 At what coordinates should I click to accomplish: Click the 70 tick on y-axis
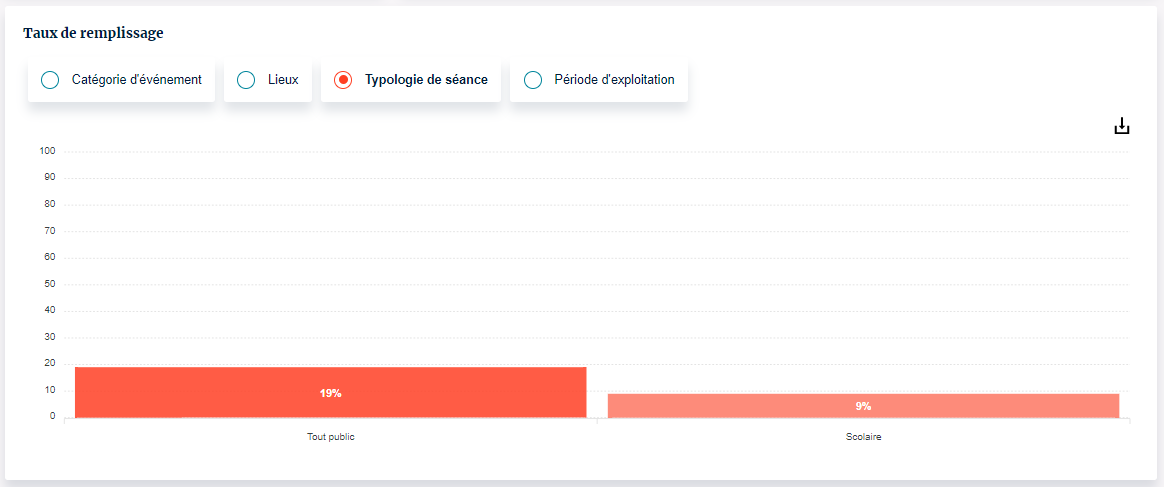pyautogui.click(x=49, y=231)
